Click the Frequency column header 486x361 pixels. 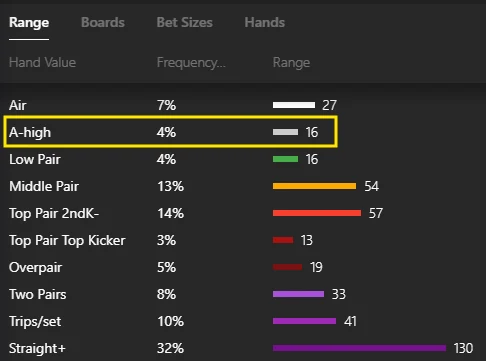pos(191,62)
